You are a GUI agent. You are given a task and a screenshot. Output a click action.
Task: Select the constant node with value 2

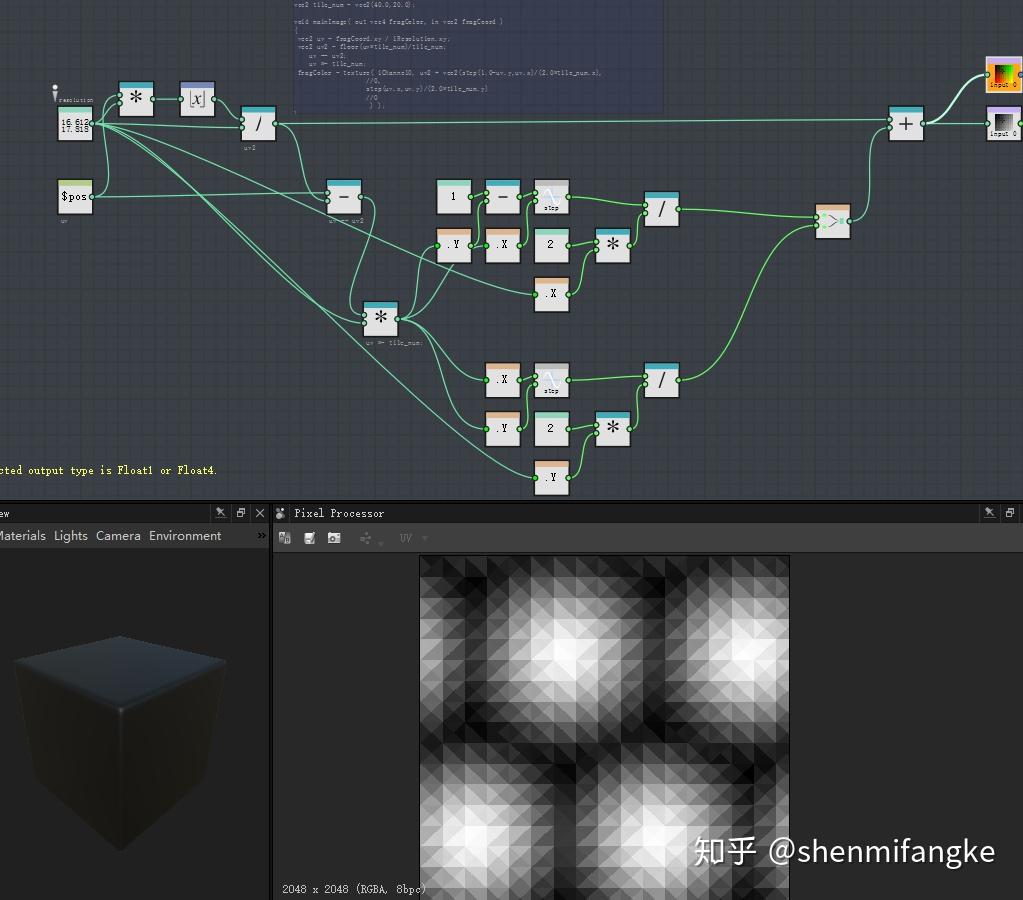[552, 243]
